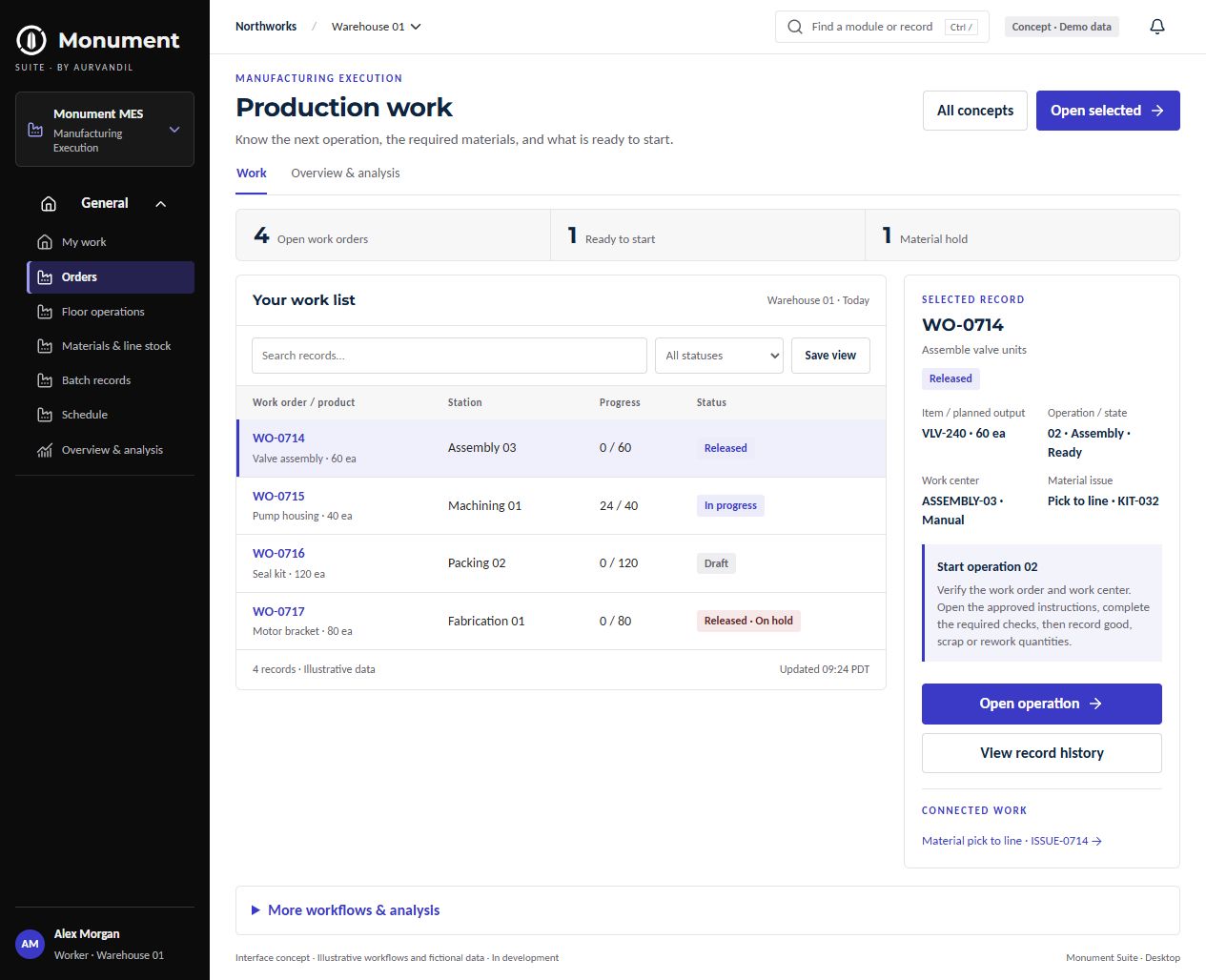Click the Fabrication 01 station cell
The image size is (1206, 980).
pyautogui.click(x=486, y=621)
